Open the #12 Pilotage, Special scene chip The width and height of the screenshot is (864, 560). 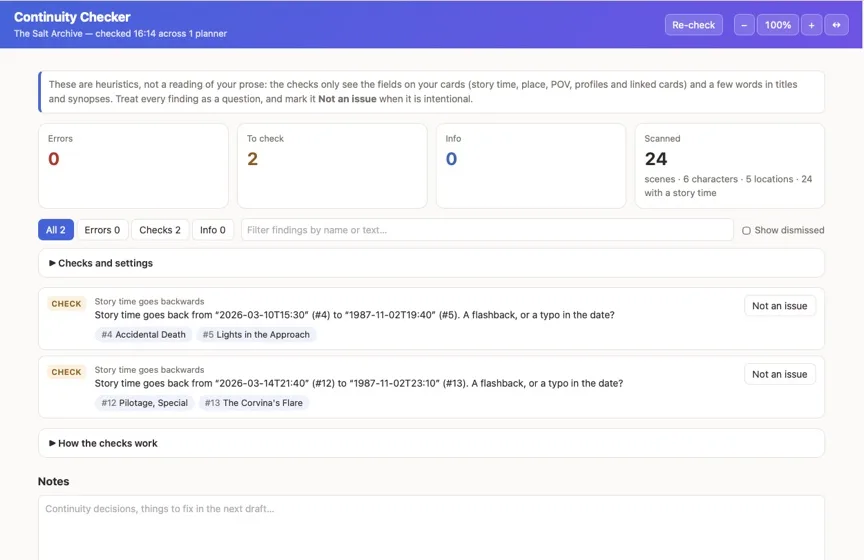(x=144, y=403)
